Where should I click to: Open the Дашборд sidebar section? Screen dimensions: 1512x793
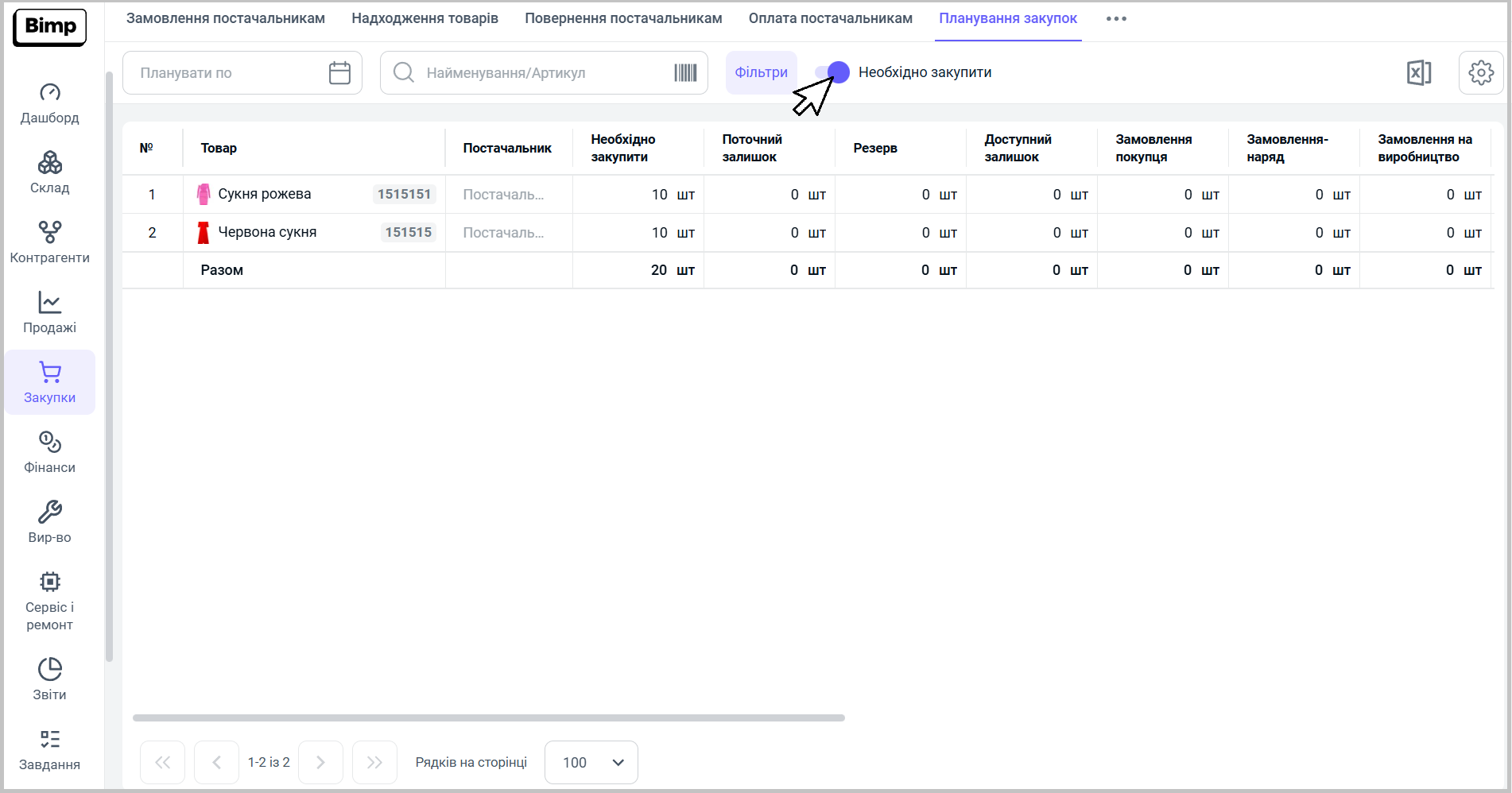tap(49, 103)
